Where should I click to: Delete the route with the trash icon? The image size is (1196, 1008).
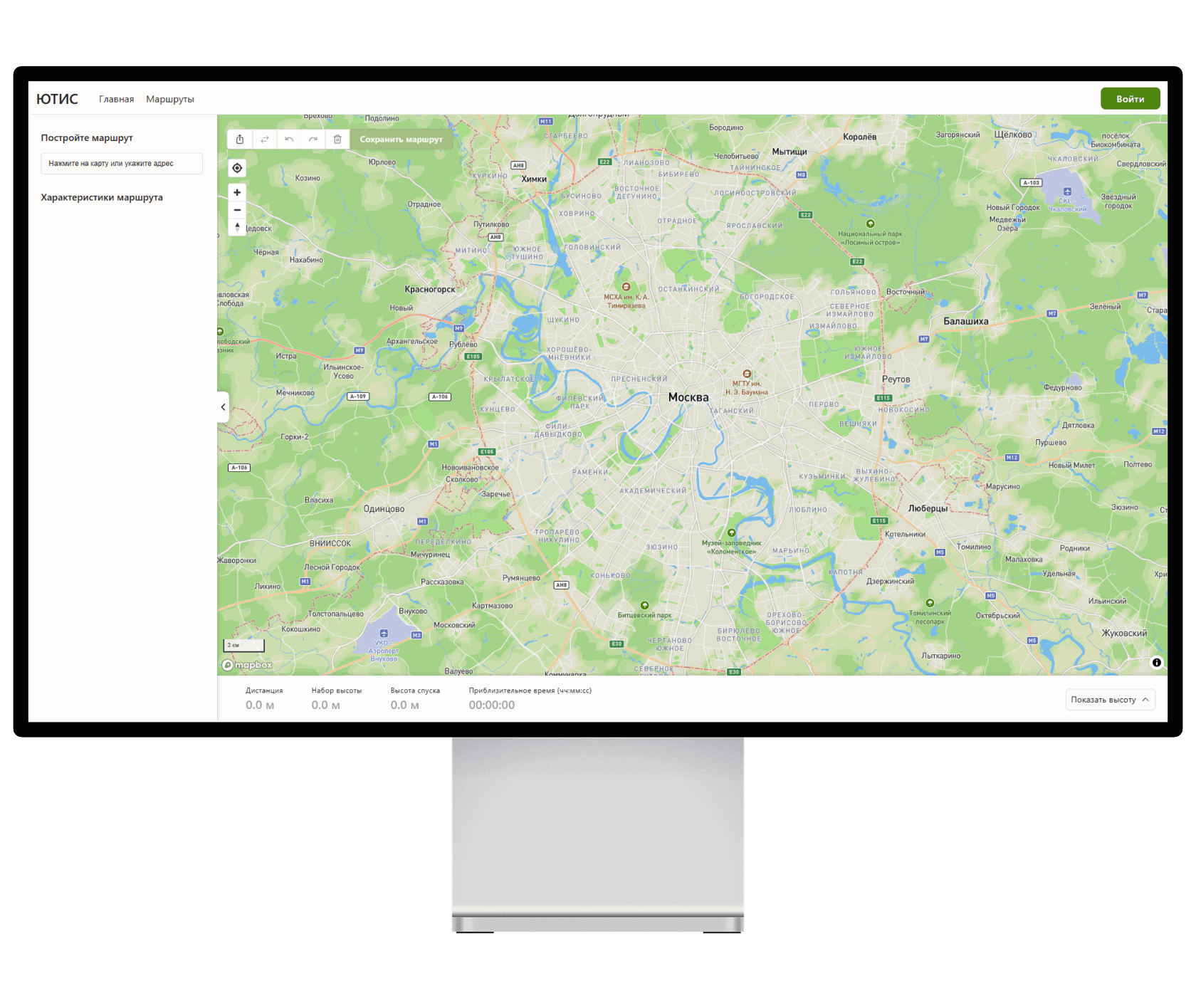click(x=337, y=140)
